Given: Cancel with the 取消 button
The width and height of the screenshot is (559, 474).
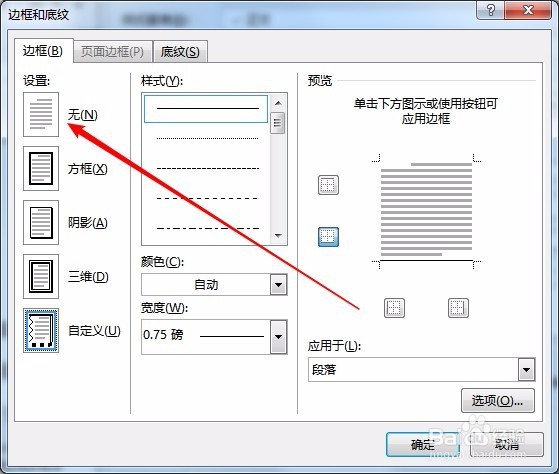Looking at the screenshot, I should (x=507, y=444).
